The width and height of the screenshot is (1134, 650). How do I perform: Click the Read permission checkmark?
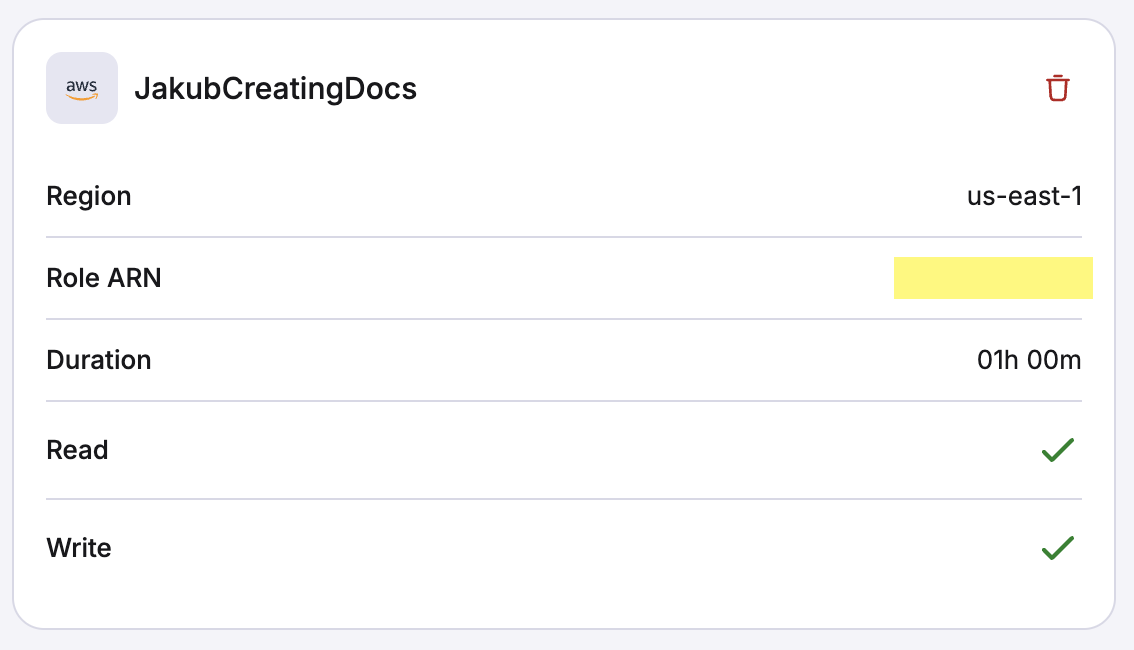pos(1060,450)
